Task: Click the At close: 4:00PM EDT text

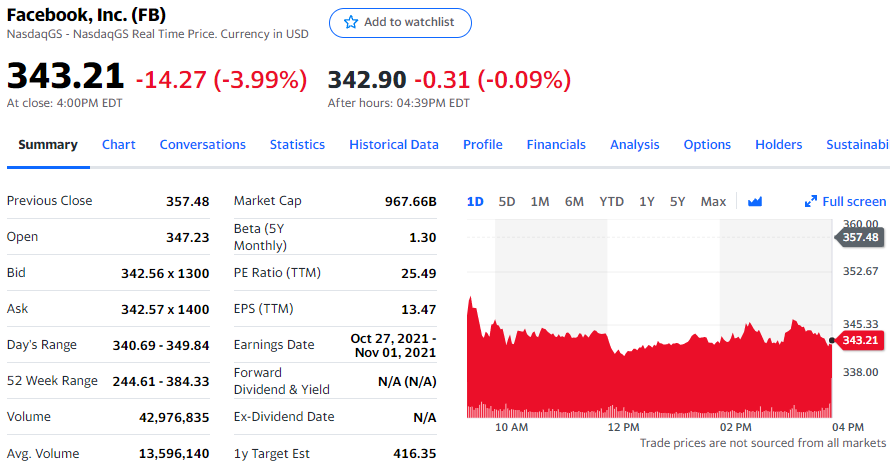Action: tap(65, 103)
